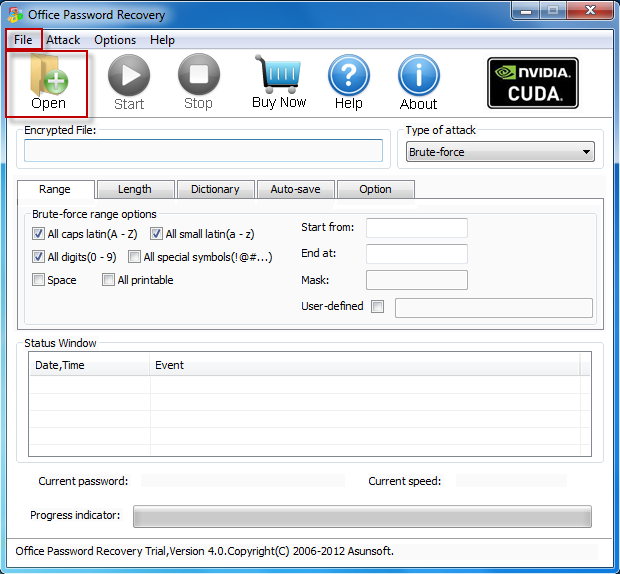Open the Options menu
Viewport: 620px width, 574px height.
pos(115,40)
